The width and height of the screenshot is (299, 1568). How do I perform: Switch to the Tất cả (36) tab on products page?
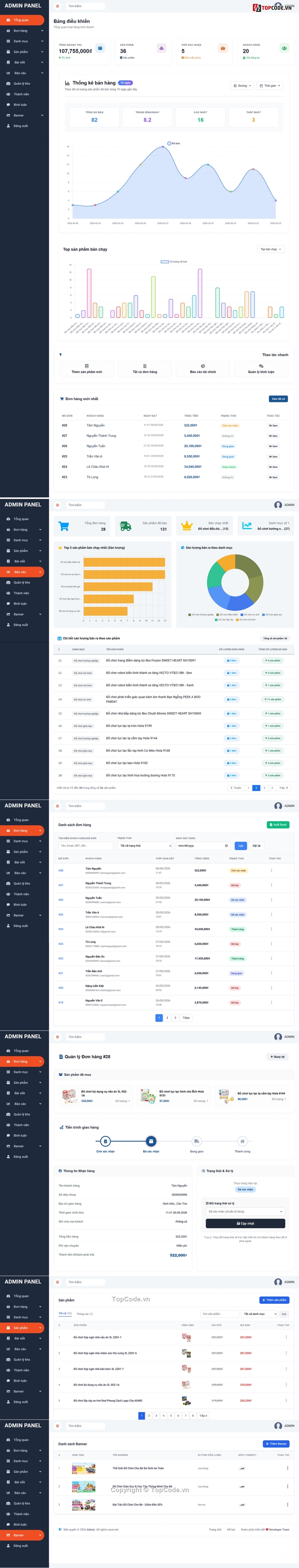click(65, 1314)
